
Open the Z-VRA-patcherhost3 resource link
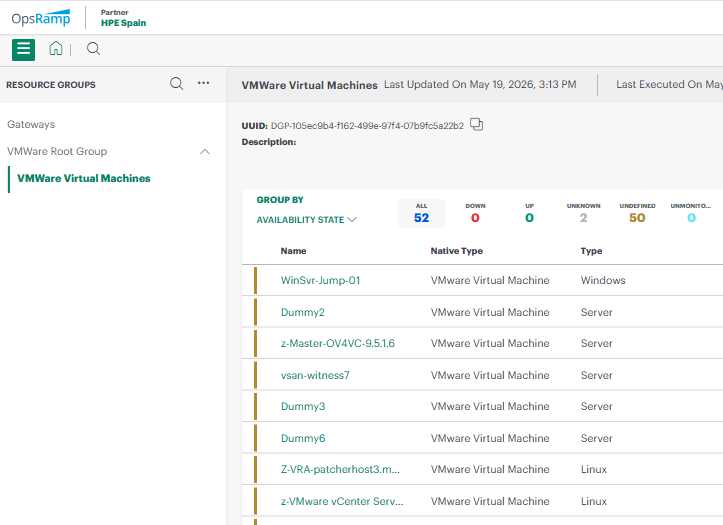pyautogui.click(x=340, y=469)
